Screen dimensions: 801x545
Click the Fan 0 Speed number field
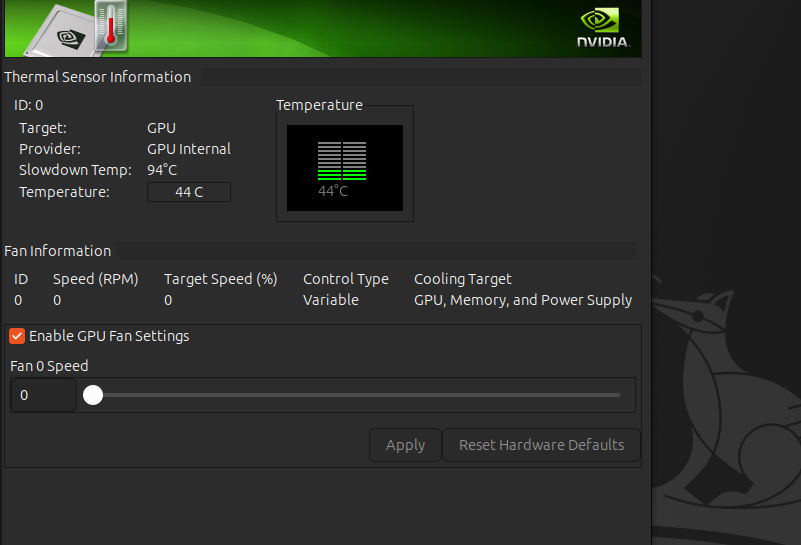tap(43, 395)
